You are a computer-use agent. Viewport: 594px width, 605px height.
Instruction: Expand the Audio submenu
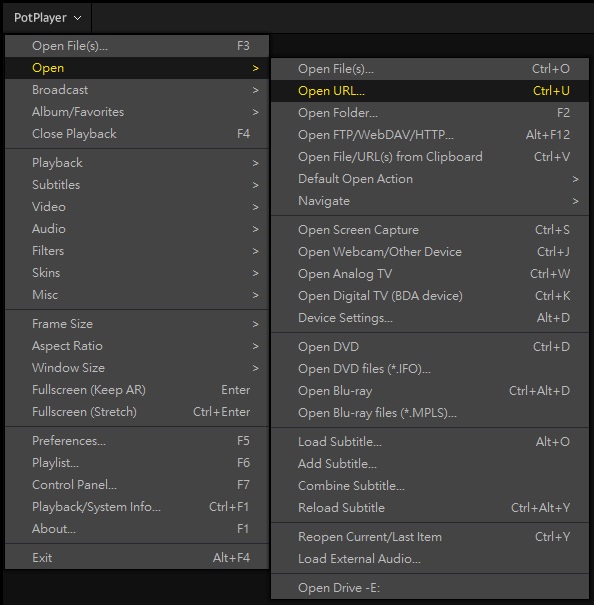[x=137, y=229]
